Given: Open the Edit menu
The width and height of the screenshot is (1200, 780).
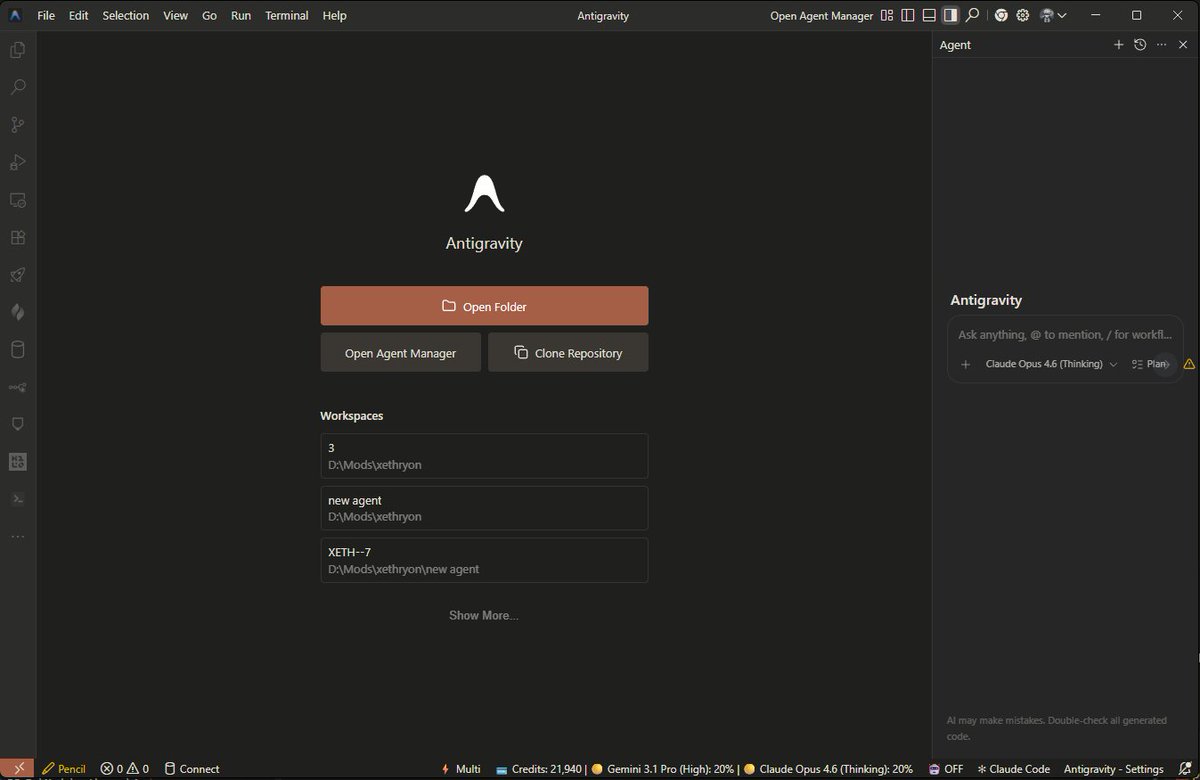Looking at the screenshot, I should click(79, 15).
